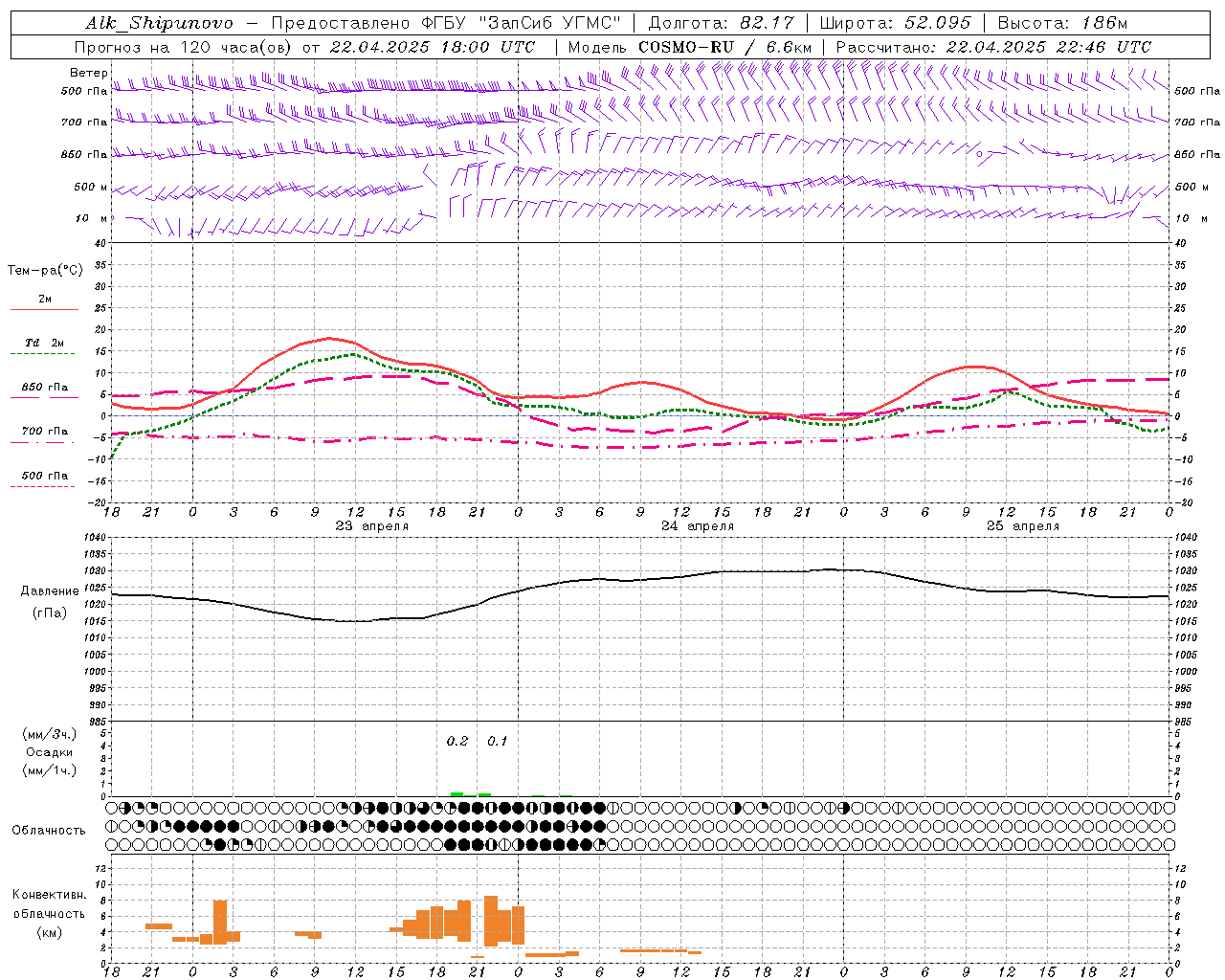Click the 1040 tick on the left pressure axis

pyautogui.click(x=97, y=538)
